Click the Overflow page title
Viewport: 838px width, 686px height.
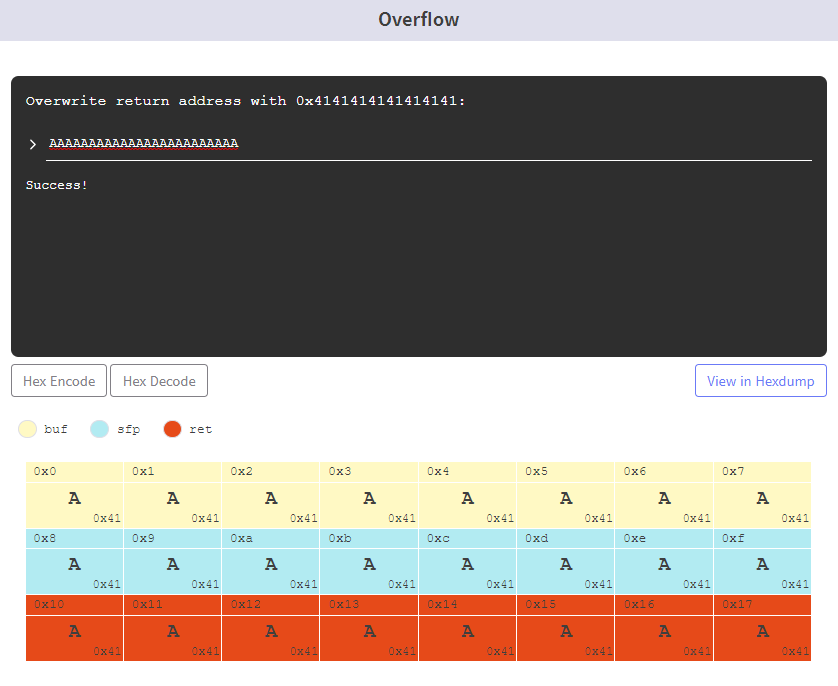(x=418, y=20)
